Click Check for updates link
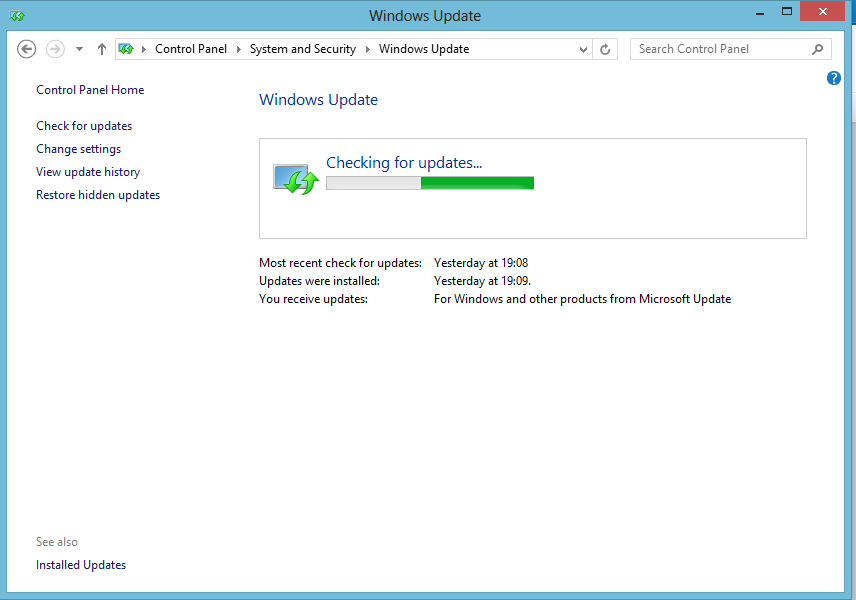 (x=84, y=126)
